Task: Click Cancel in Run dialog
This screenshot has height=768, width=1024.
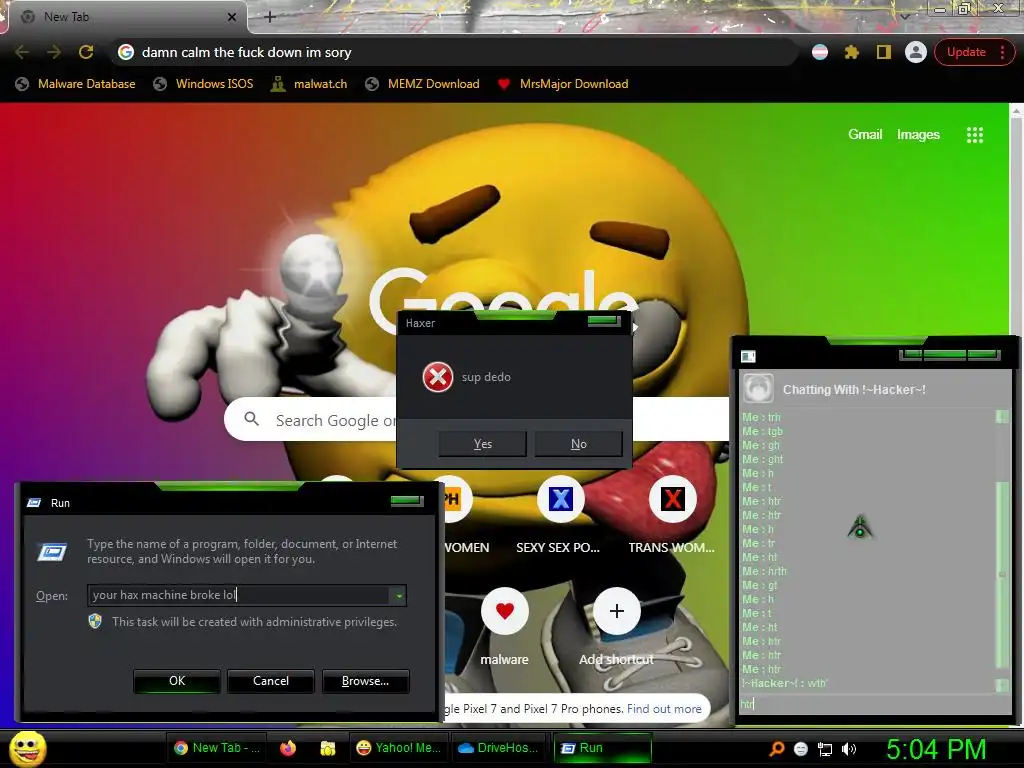Action: [271, 680]
